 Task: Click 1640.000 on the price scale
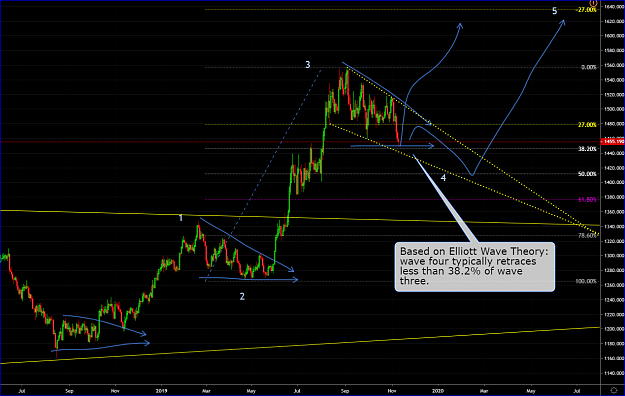pos(614,6)
